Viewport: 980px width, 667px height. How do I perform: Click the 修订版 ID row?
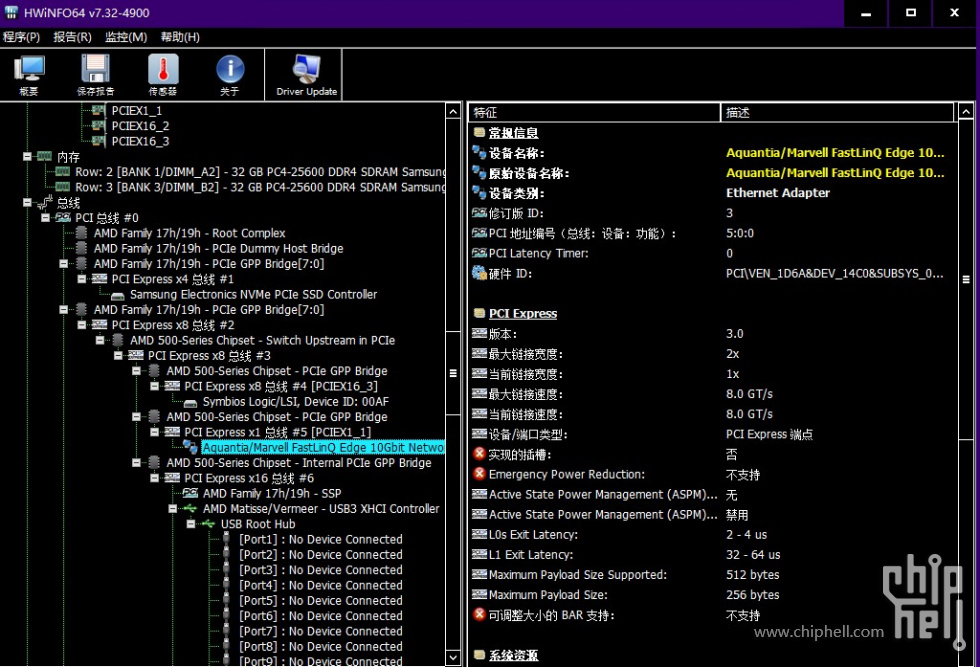pos(712,213)
